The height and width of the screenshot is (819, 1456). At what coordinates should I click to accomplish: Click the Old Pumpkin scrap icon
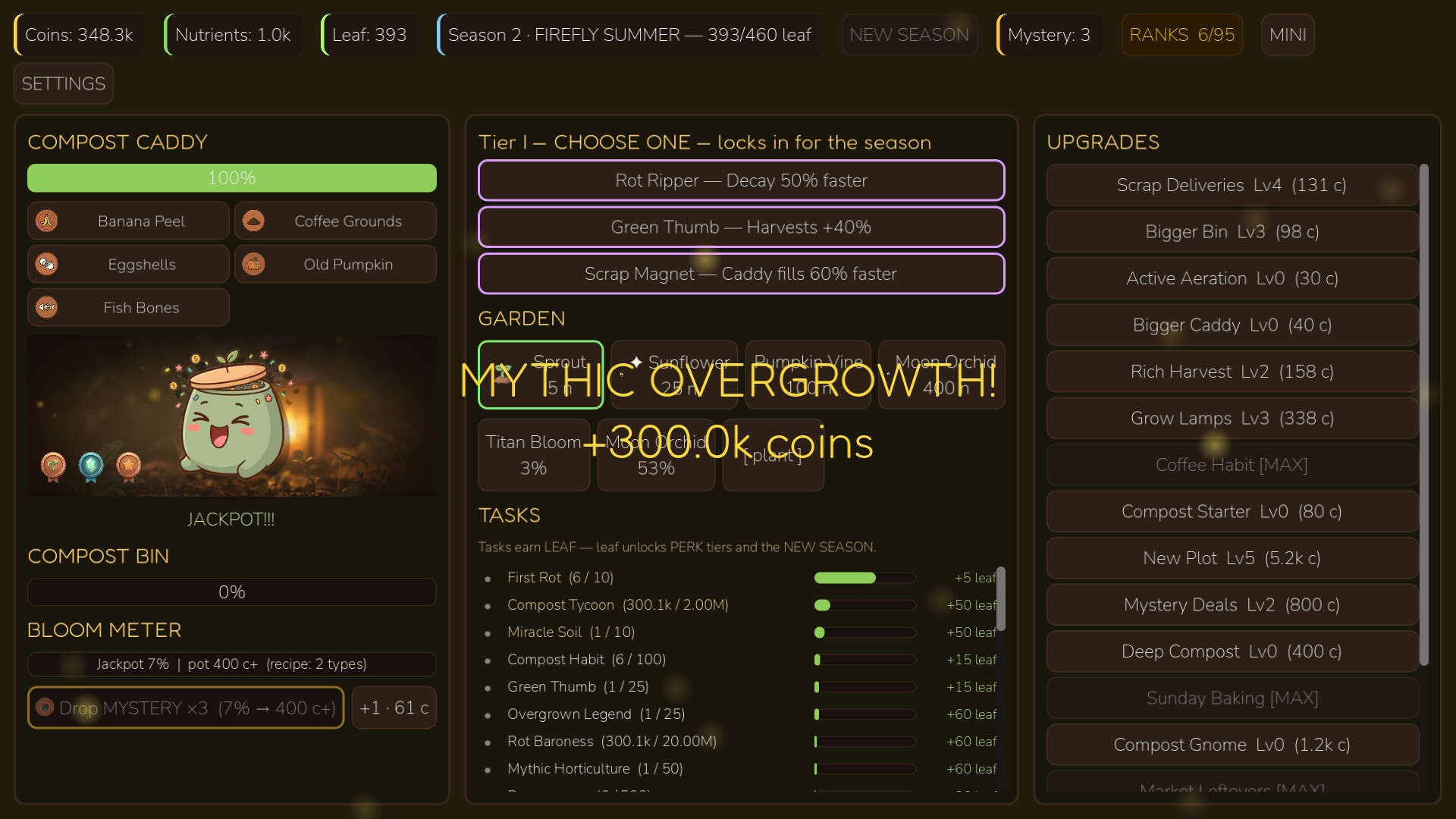(253, 264)
